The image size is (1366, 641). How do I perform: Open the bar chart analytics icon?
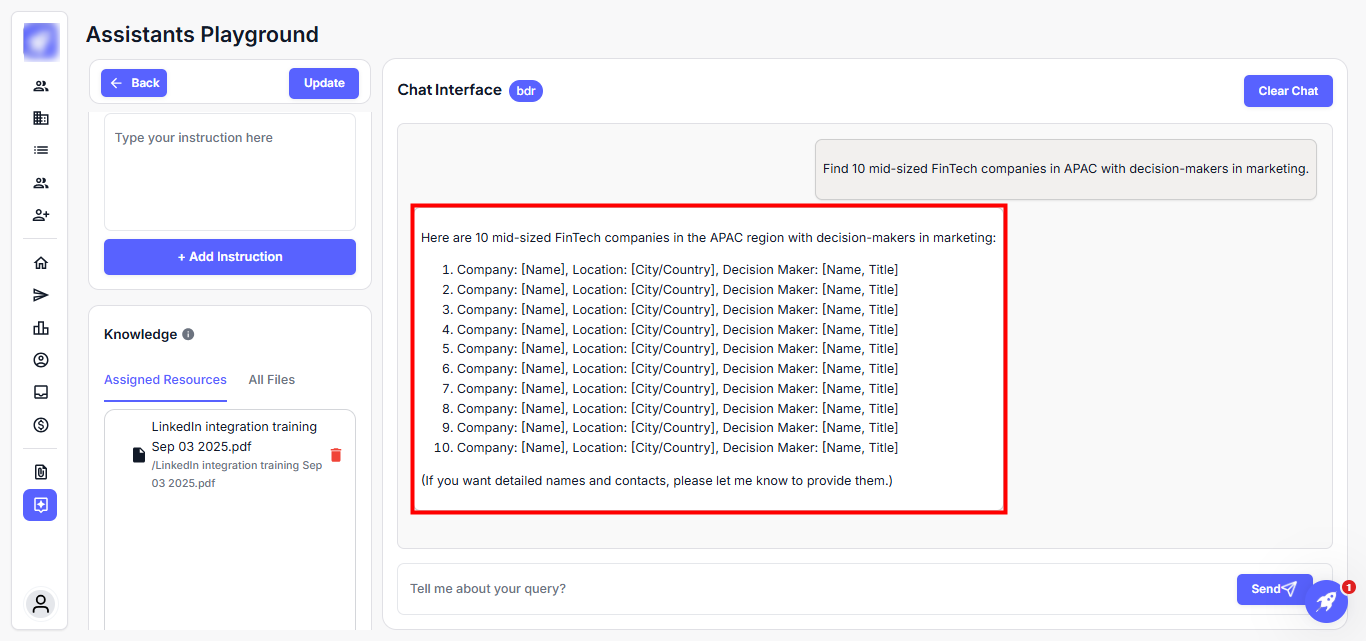tap(41, 328)
